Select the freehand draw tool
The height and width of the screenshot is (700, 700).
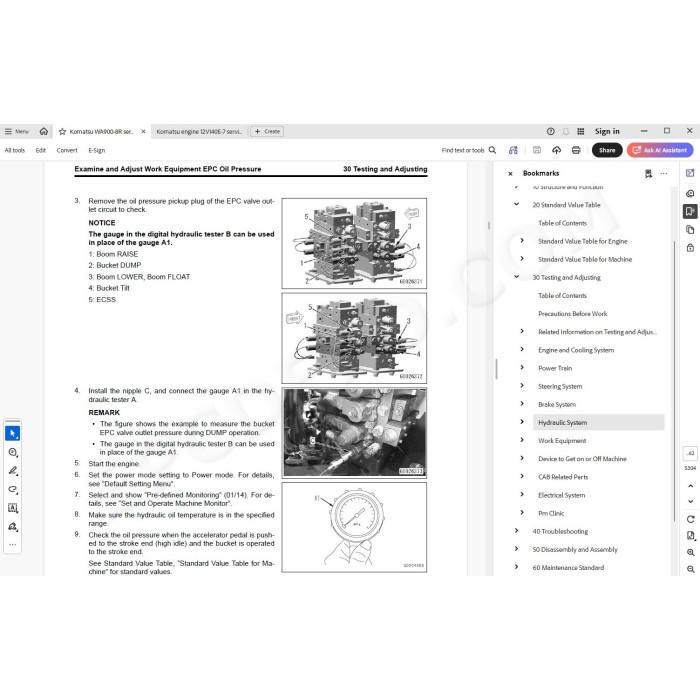click(12, 490)
